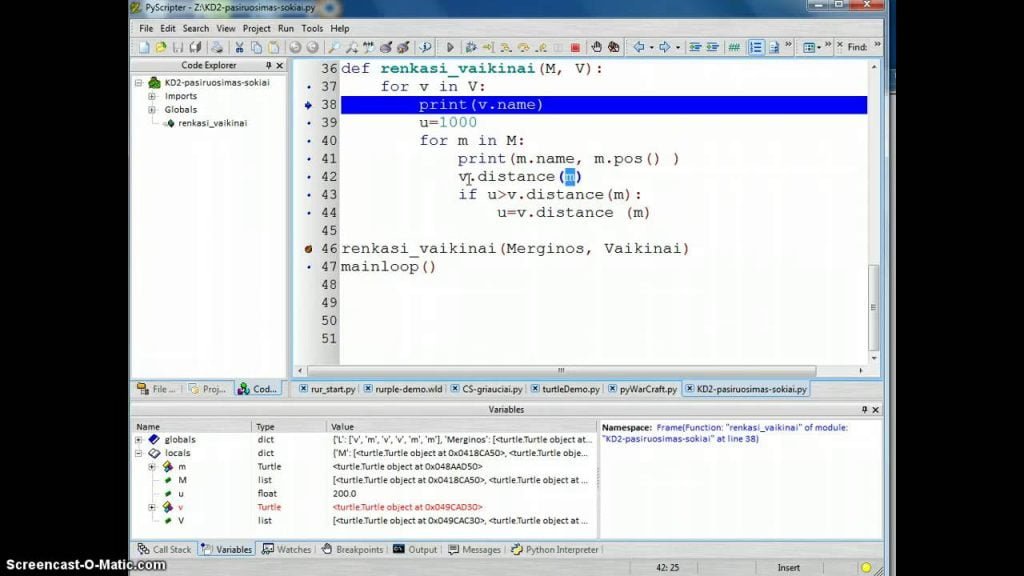Click the red Abort Debugging stop icon

(x=575, y=47)
